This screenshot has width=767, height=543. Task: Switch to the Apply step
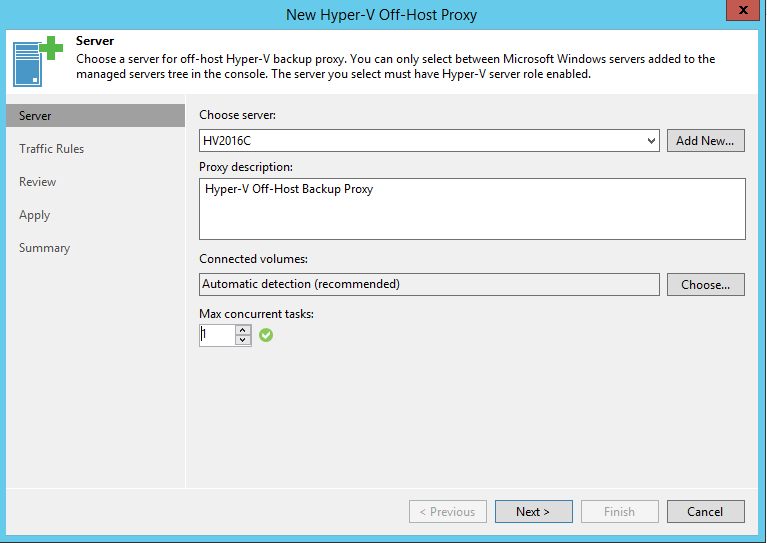pyautogui.click(x=35, y=215)
